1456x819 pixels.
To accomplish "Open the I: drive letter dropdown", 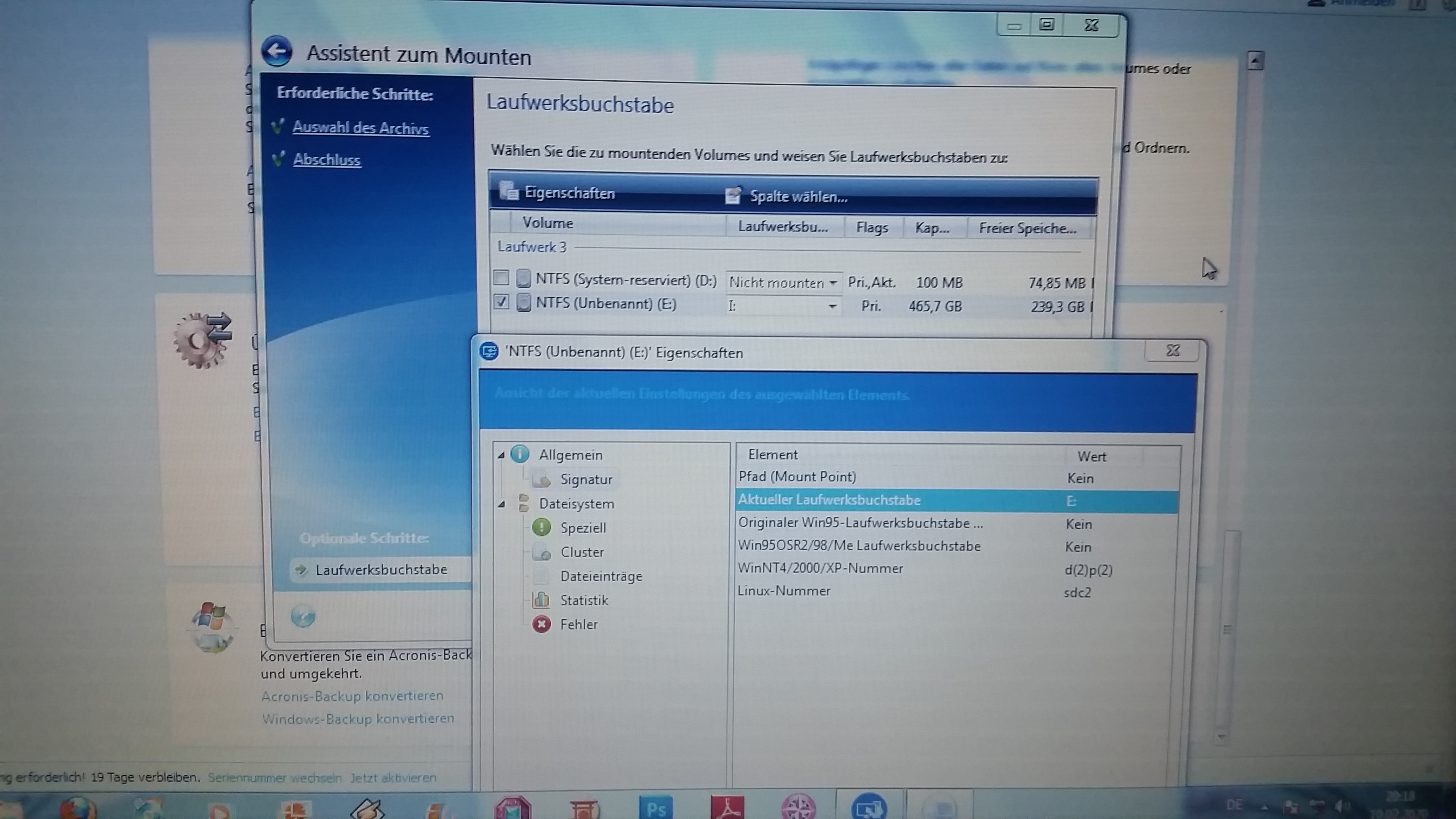I will [832, 306].
